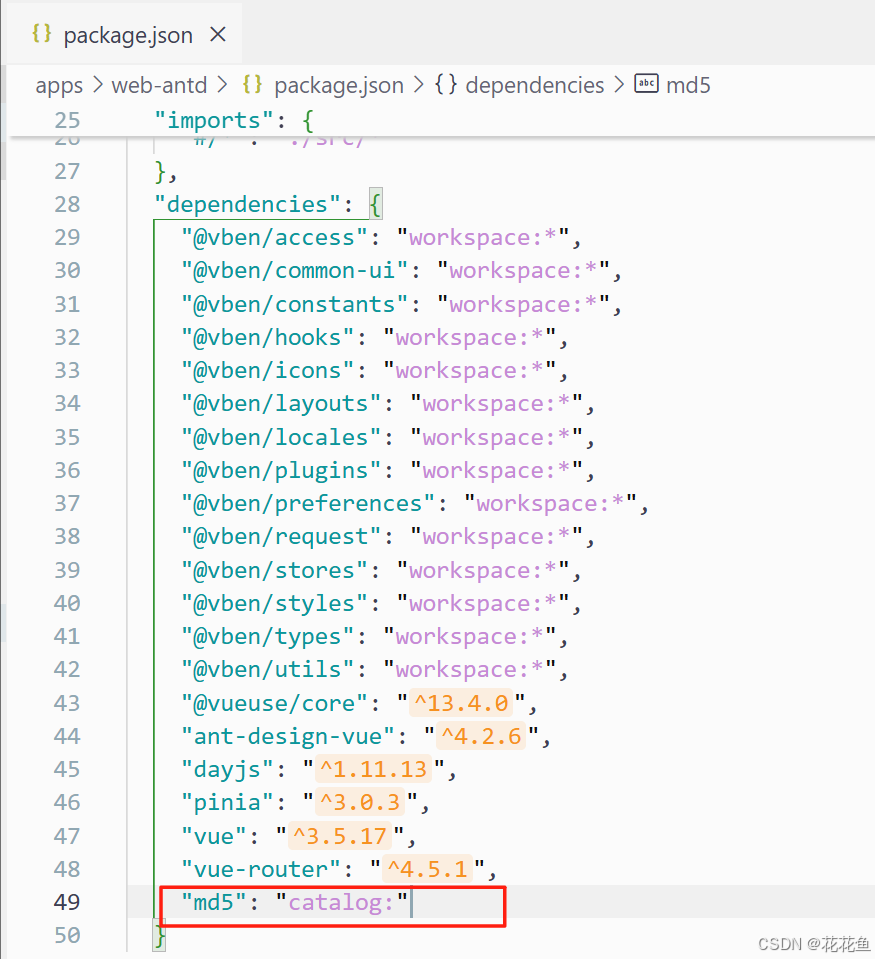Click the "vue" key on line 47
Screen dimensions: 875x959
coord(214,835)
